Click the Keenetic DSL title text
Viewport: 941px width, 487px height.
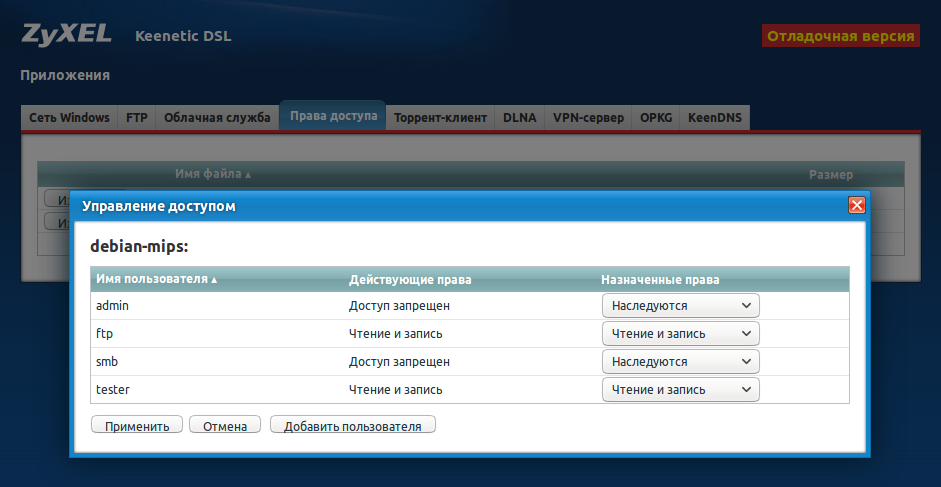point(183,36)
